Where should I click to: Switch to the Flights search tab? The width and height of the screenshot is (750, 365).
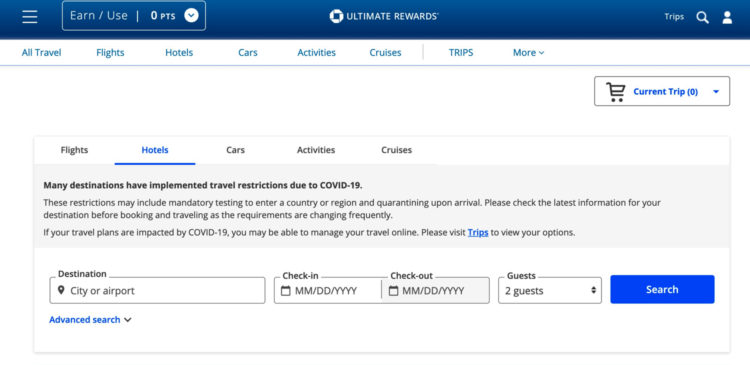point(74,150)
